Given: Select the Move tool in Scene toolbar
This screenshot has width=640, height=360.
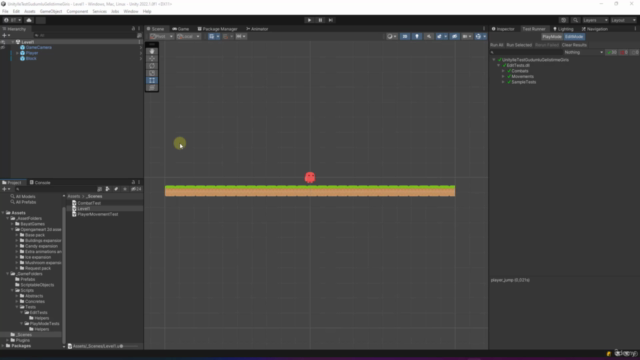Looking at the screenshot, I should [x=152, y=59].
